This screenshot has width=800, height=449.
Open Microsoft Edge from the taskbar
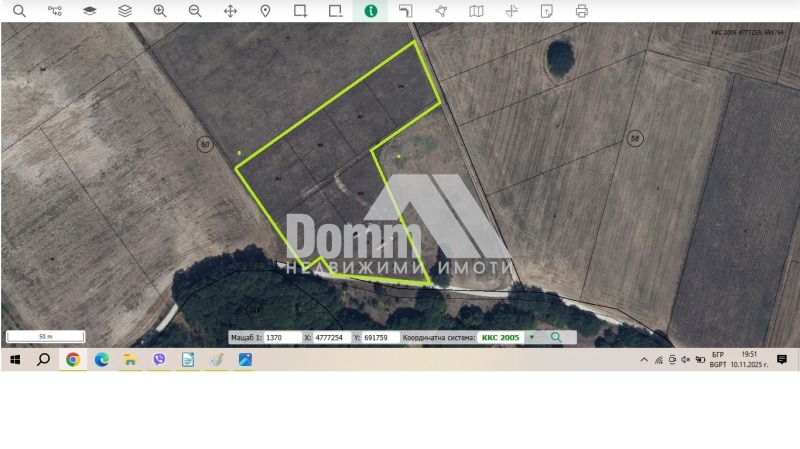[x=102, y=360]
